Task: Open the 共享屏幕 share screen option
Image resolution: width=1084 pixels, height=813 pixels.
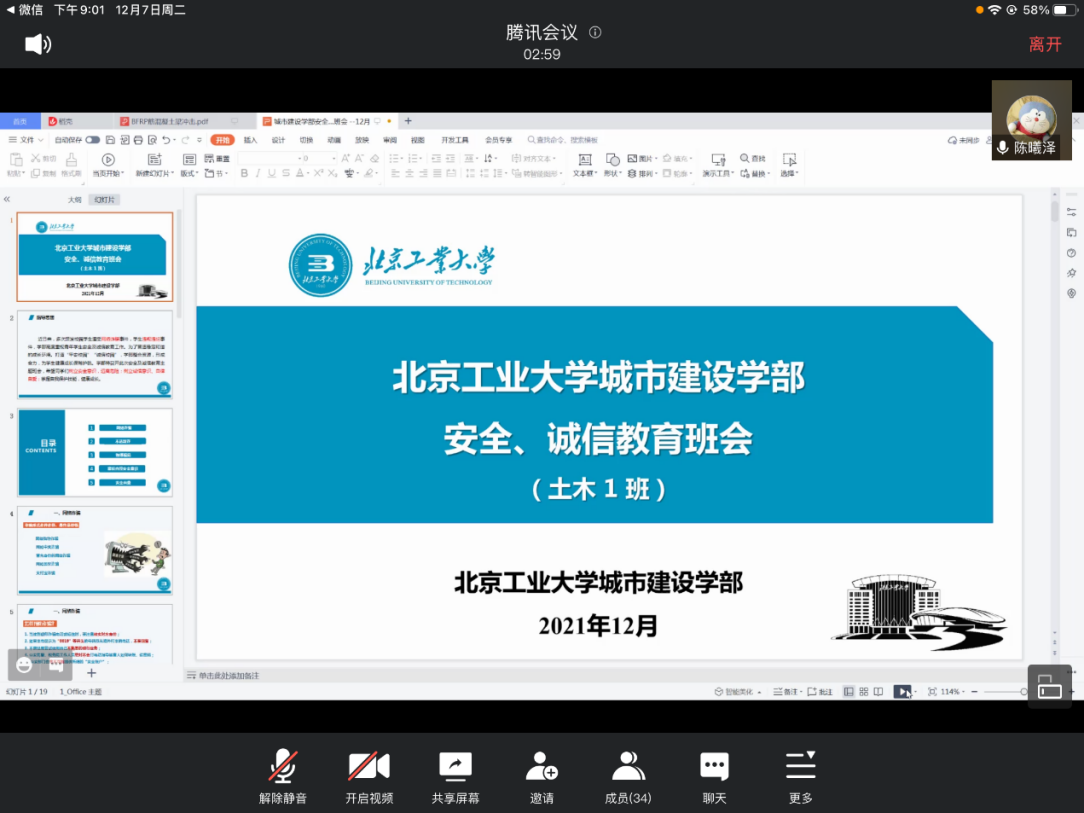Action: pos(455,777)
